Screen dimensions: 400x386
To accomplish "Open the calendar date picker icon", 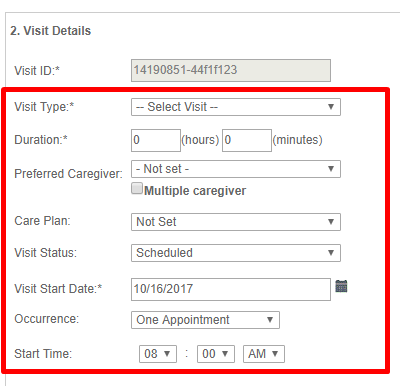I will [341, 286].
